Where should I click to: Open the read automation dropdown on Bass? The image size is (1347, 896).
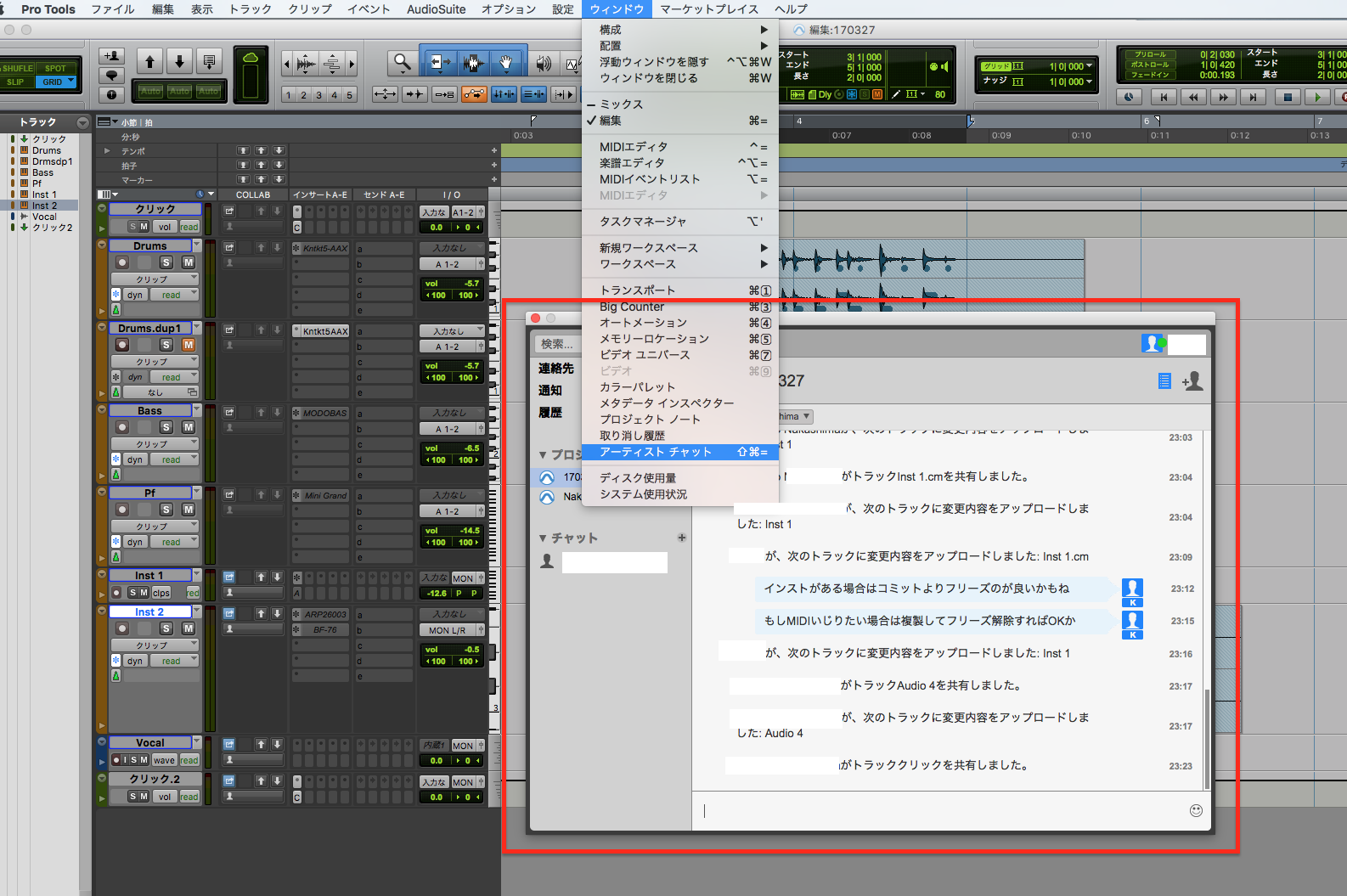click(x=174, y=459)
